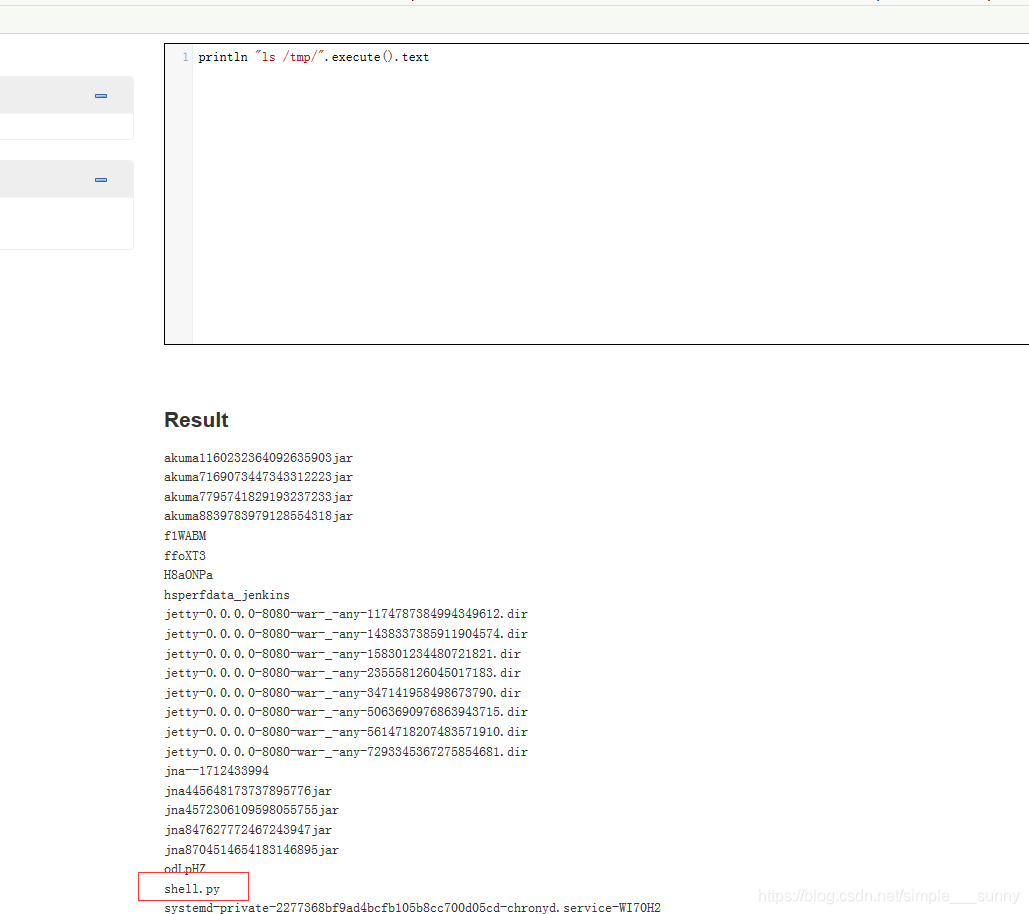The image size is (1029, 914).
Task: Collapse the upper sidebar pane with minus icon
Action: (101, 96)
